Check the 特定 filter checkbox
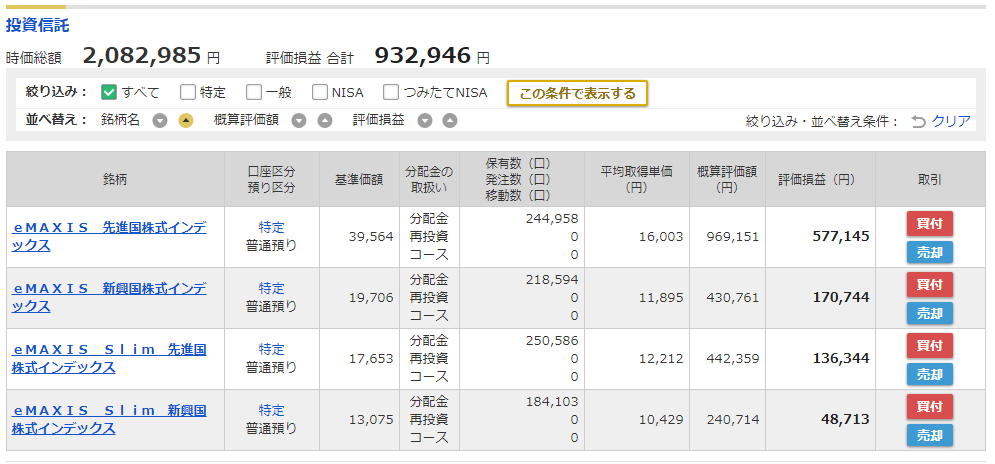The width and height of the screenshot is (995, 464). [188, 93]
